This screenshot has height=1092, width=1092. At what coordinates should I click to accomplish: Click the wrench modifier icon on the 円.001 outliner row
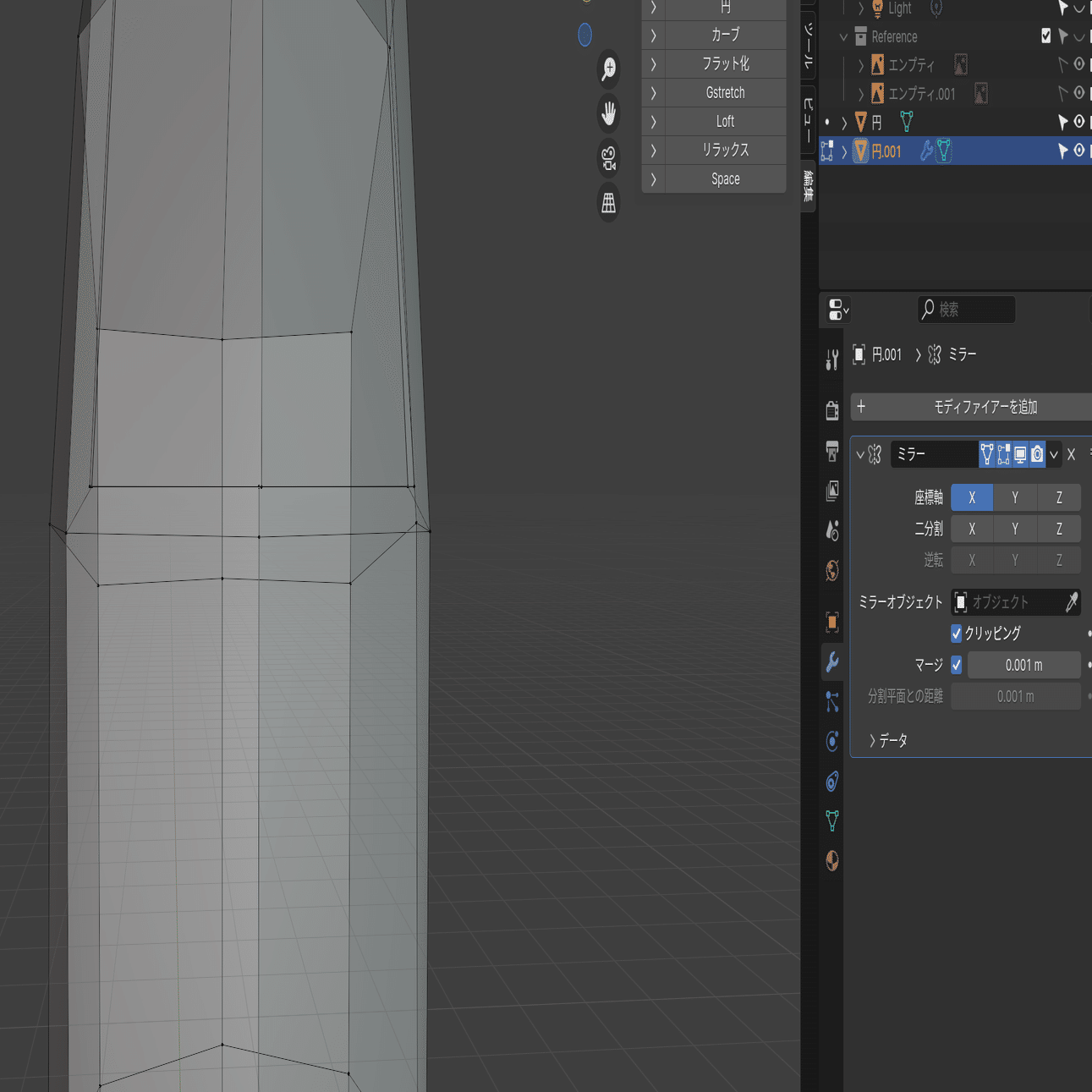pyautogui.click(x=926, y=151)
